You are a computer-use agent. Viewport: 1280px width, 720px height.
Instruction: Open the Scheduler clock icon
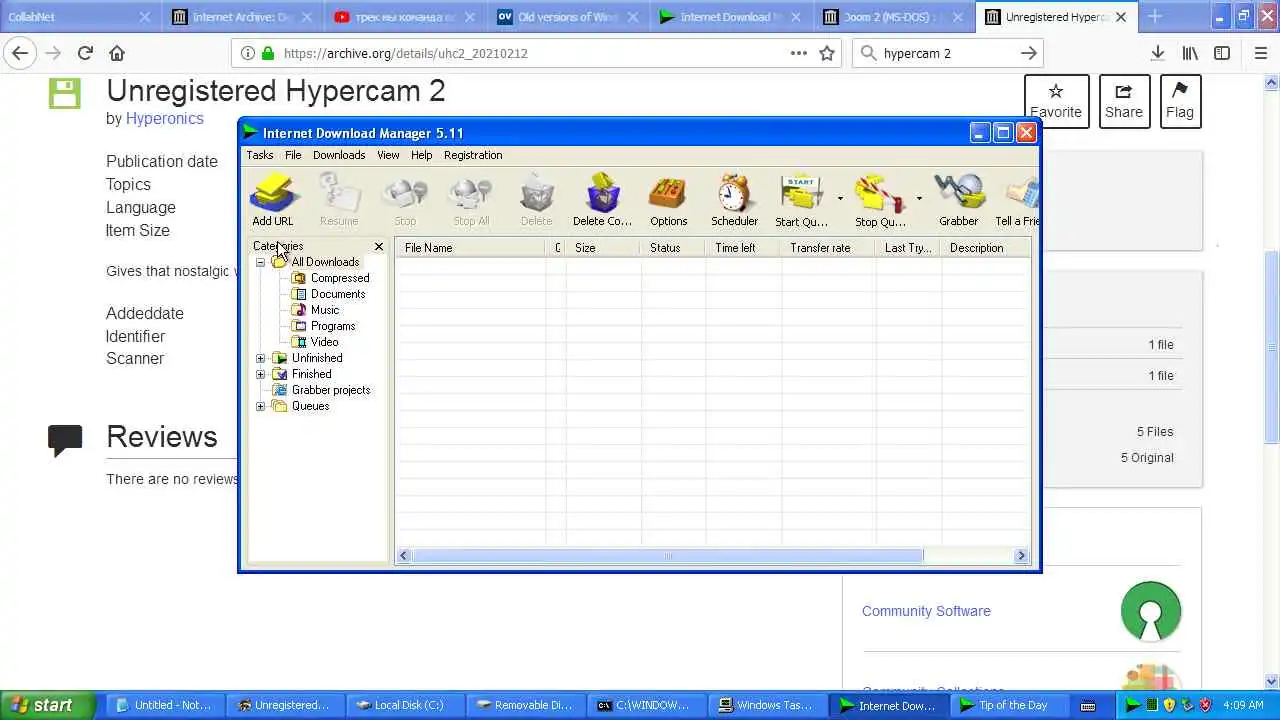click(734, 199)
